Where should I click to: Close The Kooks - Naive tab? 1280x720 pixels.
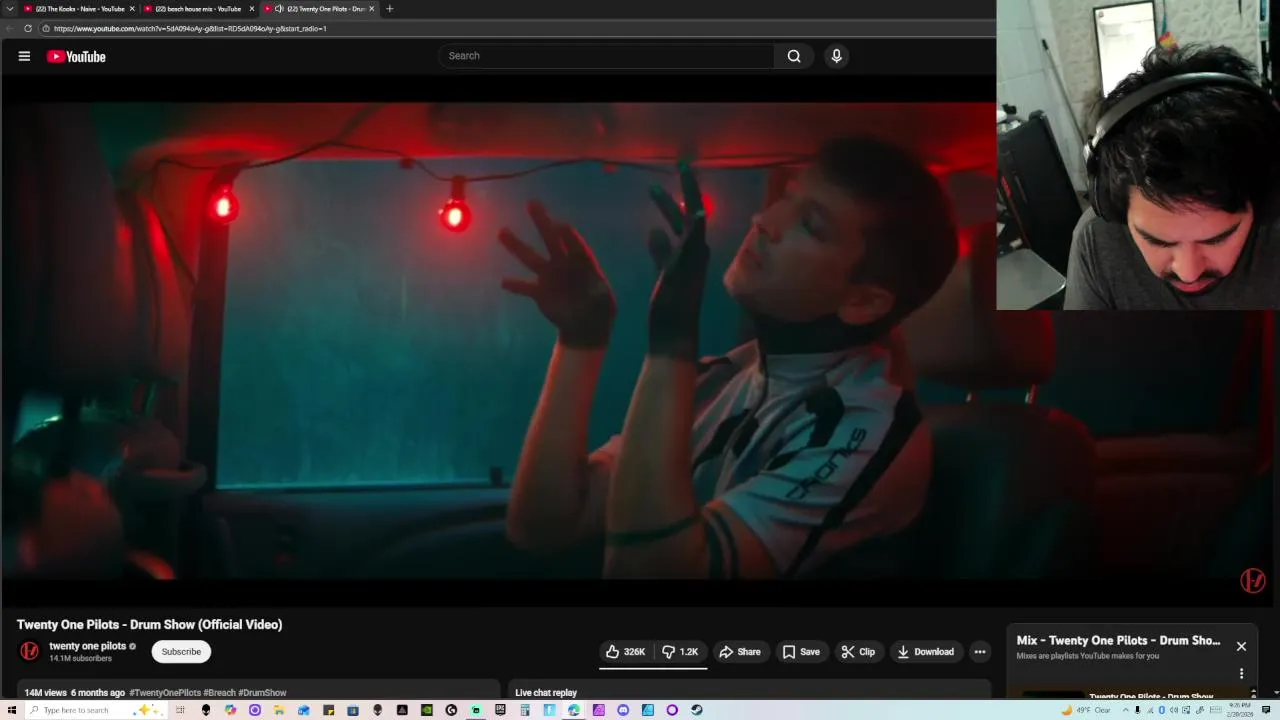pyautogui.click(x=133, y=9)
